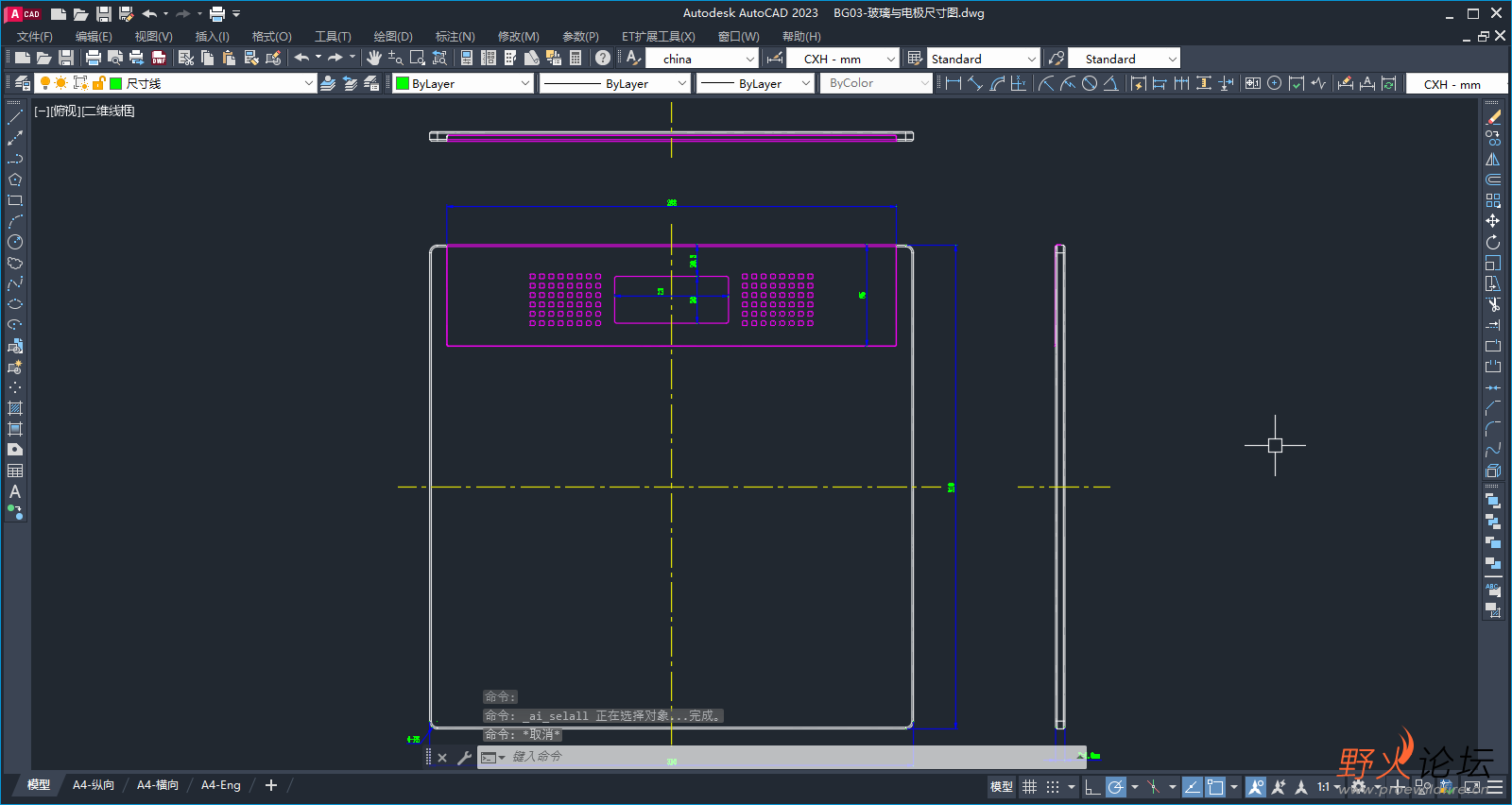Select the Hatch tool in draw toolbar

tap(15, 408)
